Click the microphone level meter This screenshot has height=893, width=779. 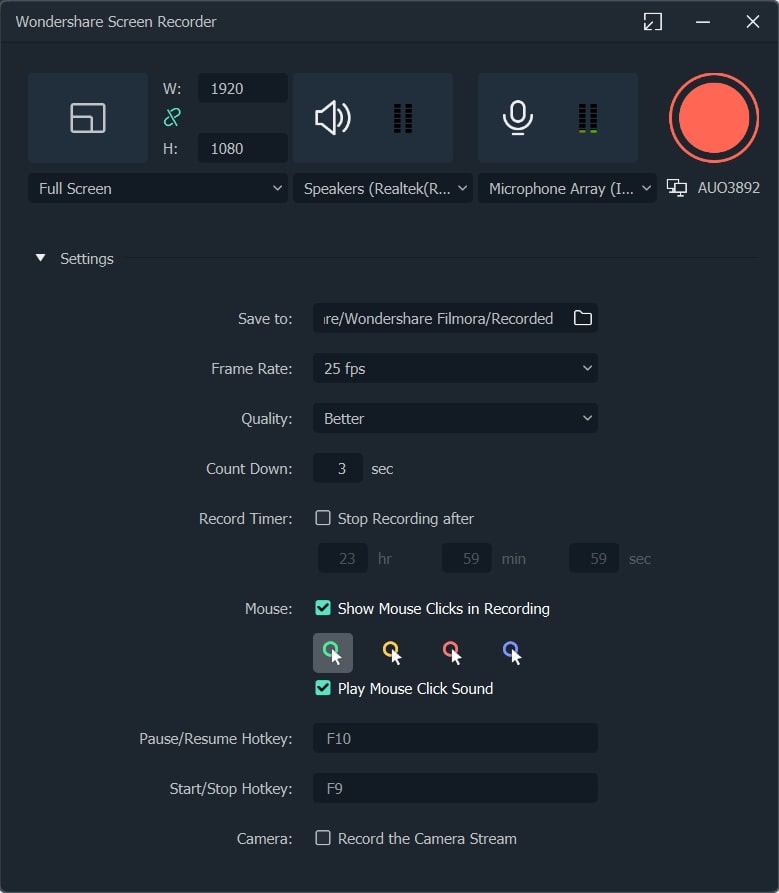click(x=588, y=118)
